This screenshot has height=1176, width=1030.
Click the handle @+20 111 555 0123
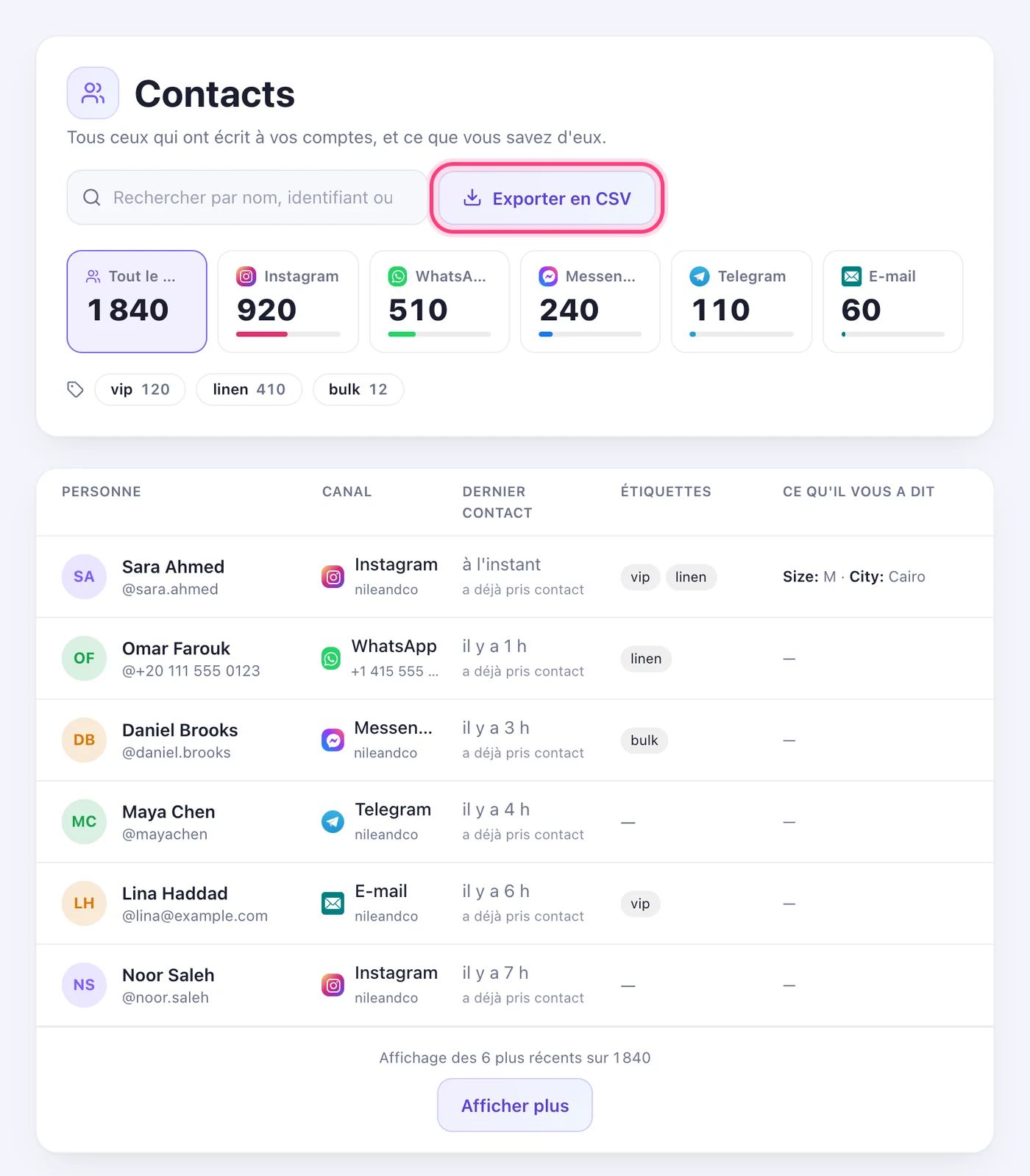click(191, 671)
